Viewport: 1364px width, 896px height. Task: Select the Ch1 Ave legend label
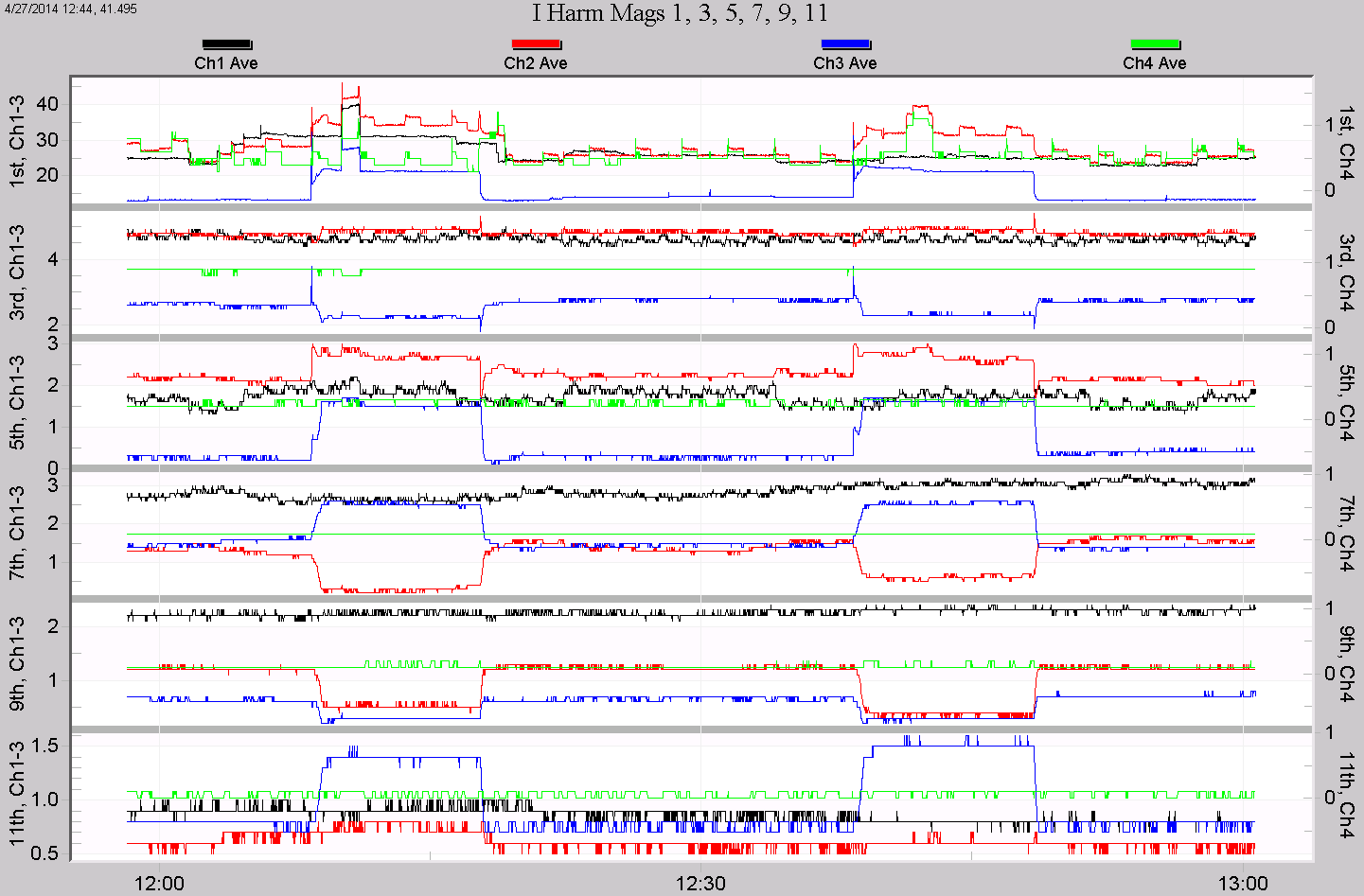[x=226, y=63]
